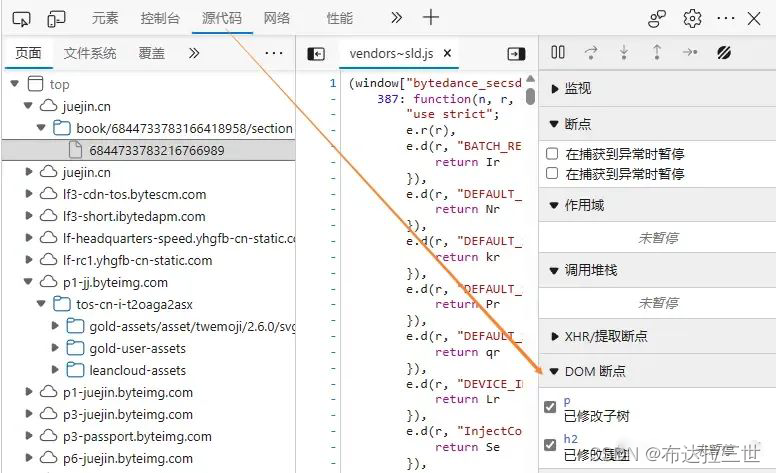Collapse the 调用堆栈 call stack section
The height and width of the screenshot is (473, 776).
tap(554, 271)
